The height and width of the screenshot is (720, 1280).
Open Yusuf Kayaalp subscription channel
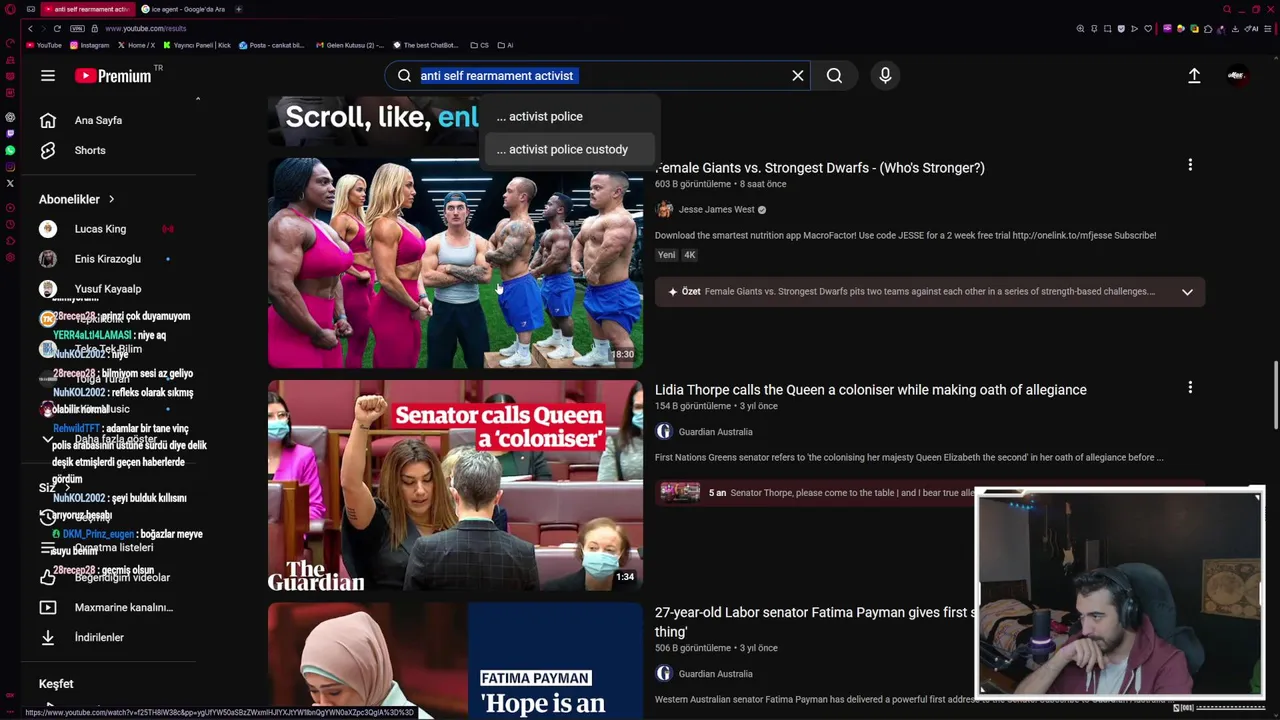point(107,289)
